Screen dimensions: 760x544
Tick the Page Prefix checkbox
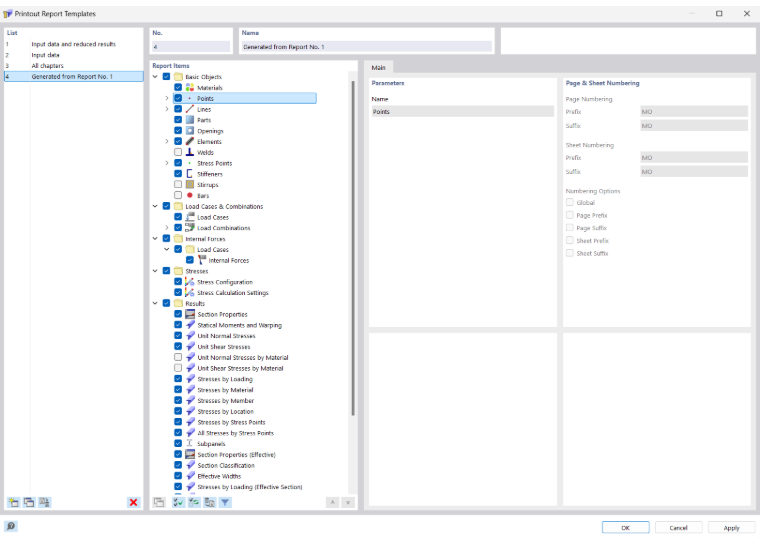(x=570, y=215)
